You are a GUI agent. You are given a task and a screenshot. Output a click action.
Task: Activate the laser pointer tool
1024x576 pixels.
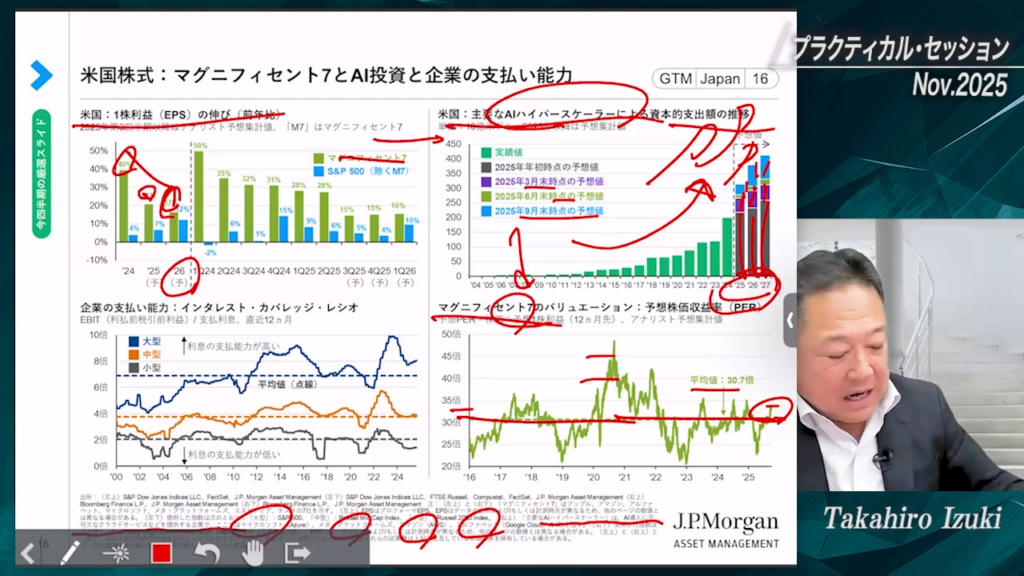coord(117,551)
